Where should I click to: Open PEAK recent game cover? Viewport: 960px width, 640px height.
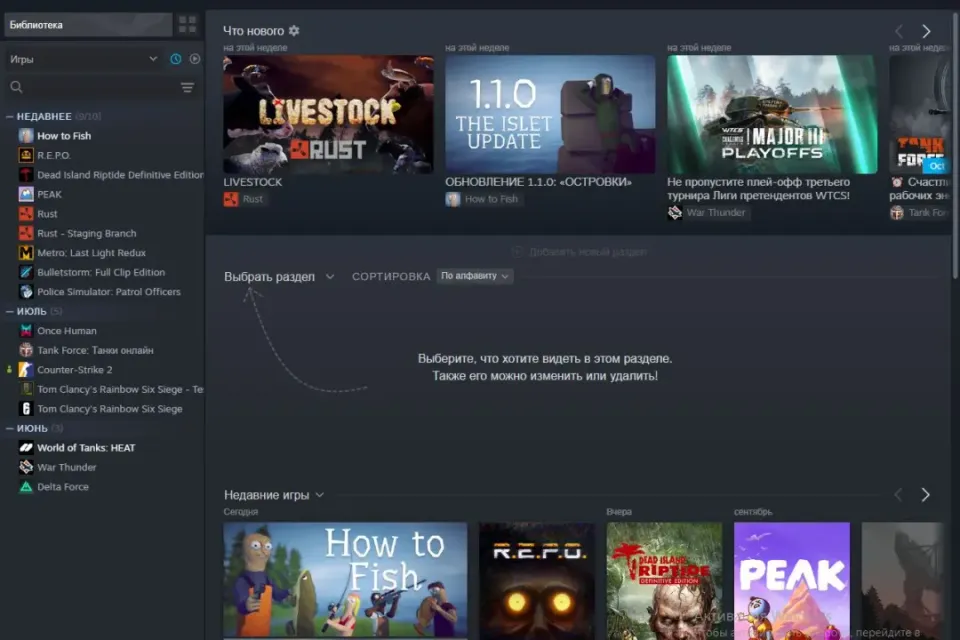point(792,581)
